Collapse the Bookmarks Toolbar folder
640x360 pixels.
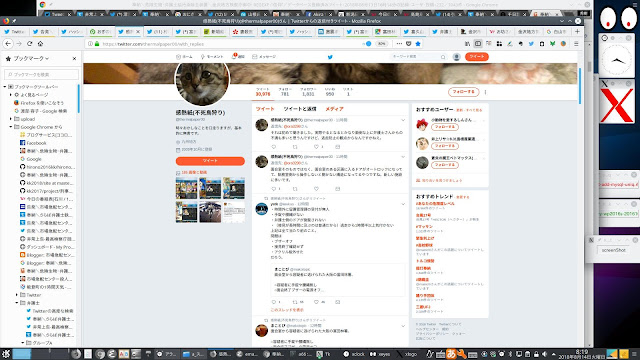point(5,87)
